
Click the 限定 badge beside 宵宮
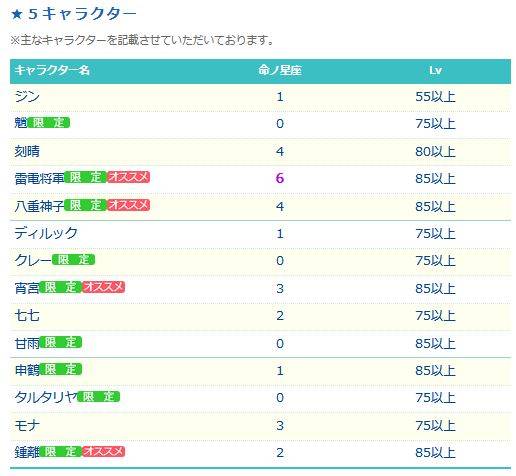pyautogui.click(x=61, y=287)
